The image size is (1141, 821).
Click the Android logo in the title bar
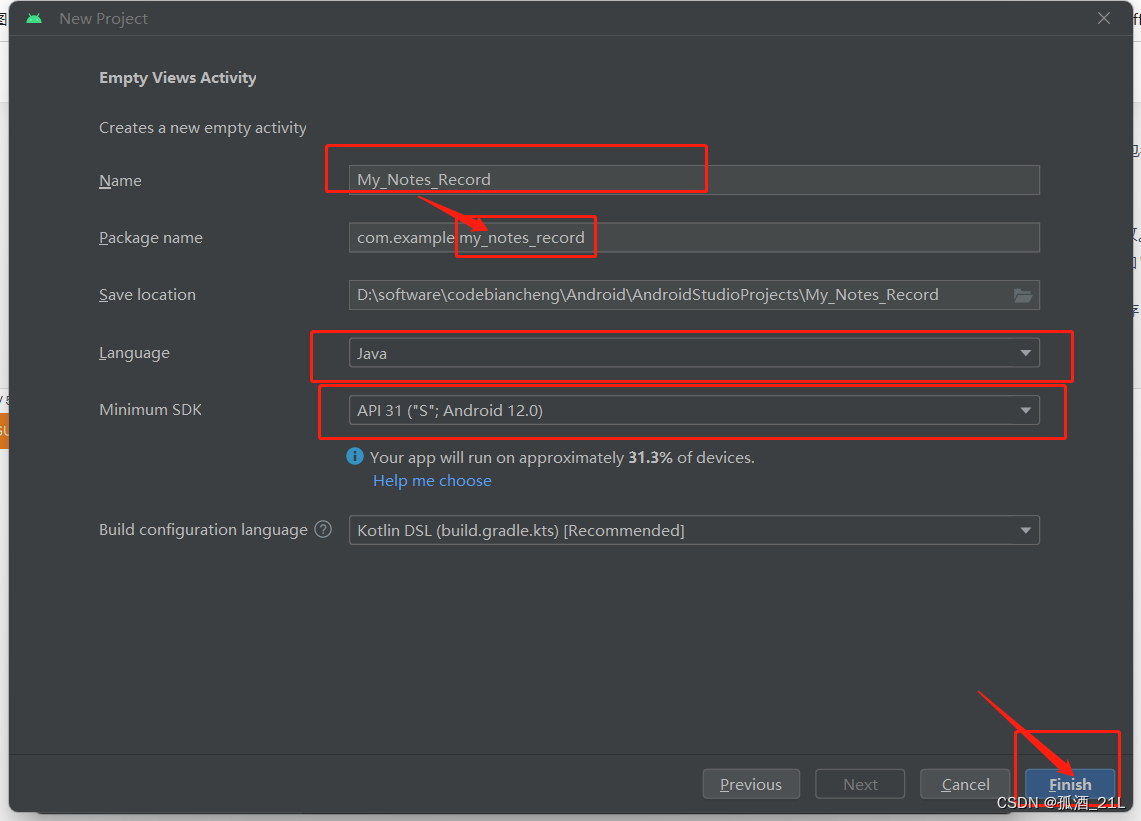coord(34,18)
